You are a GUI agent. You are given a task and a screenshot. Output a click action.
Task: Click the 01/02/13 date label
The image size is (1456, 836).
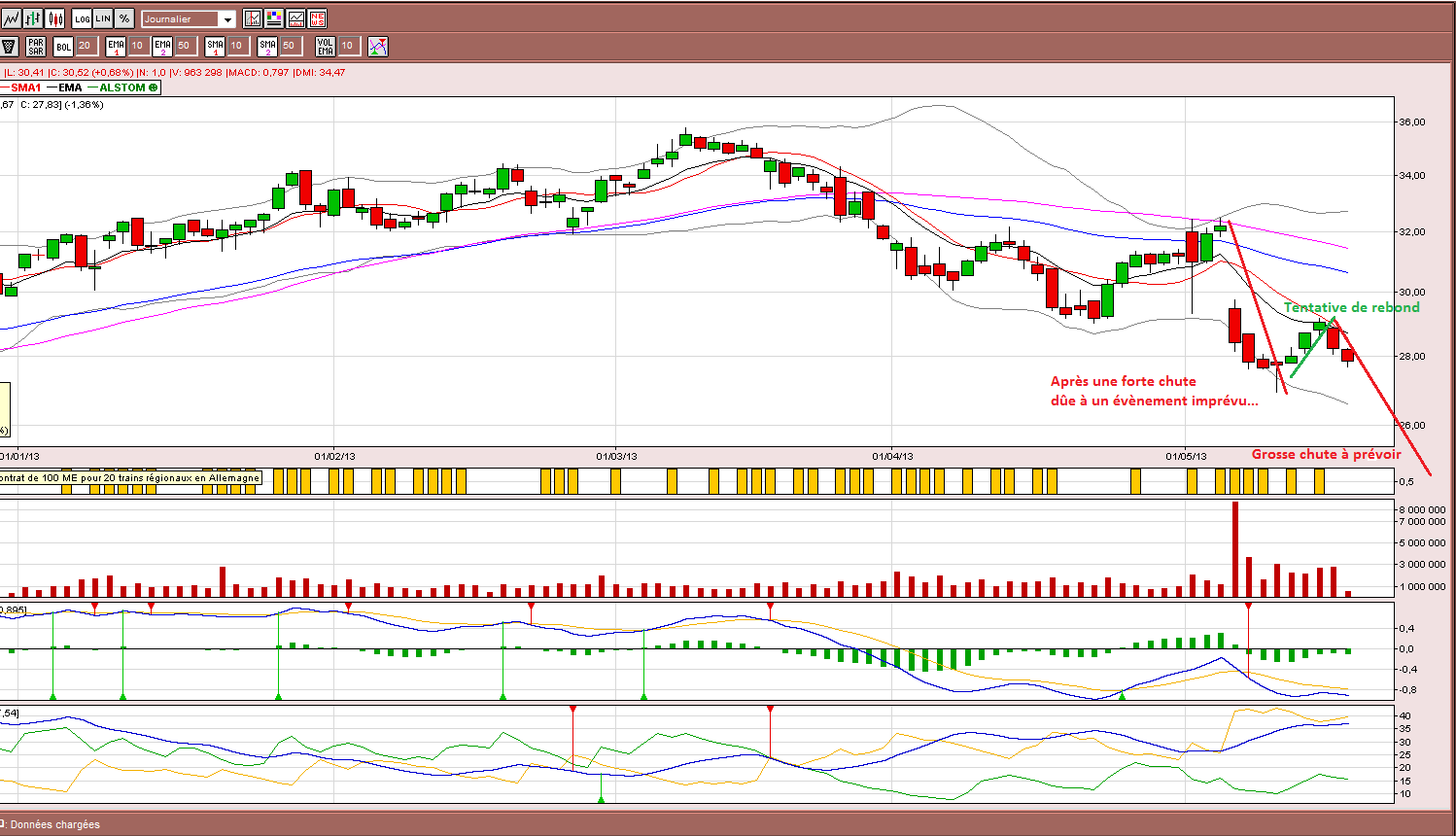[334, 456]
